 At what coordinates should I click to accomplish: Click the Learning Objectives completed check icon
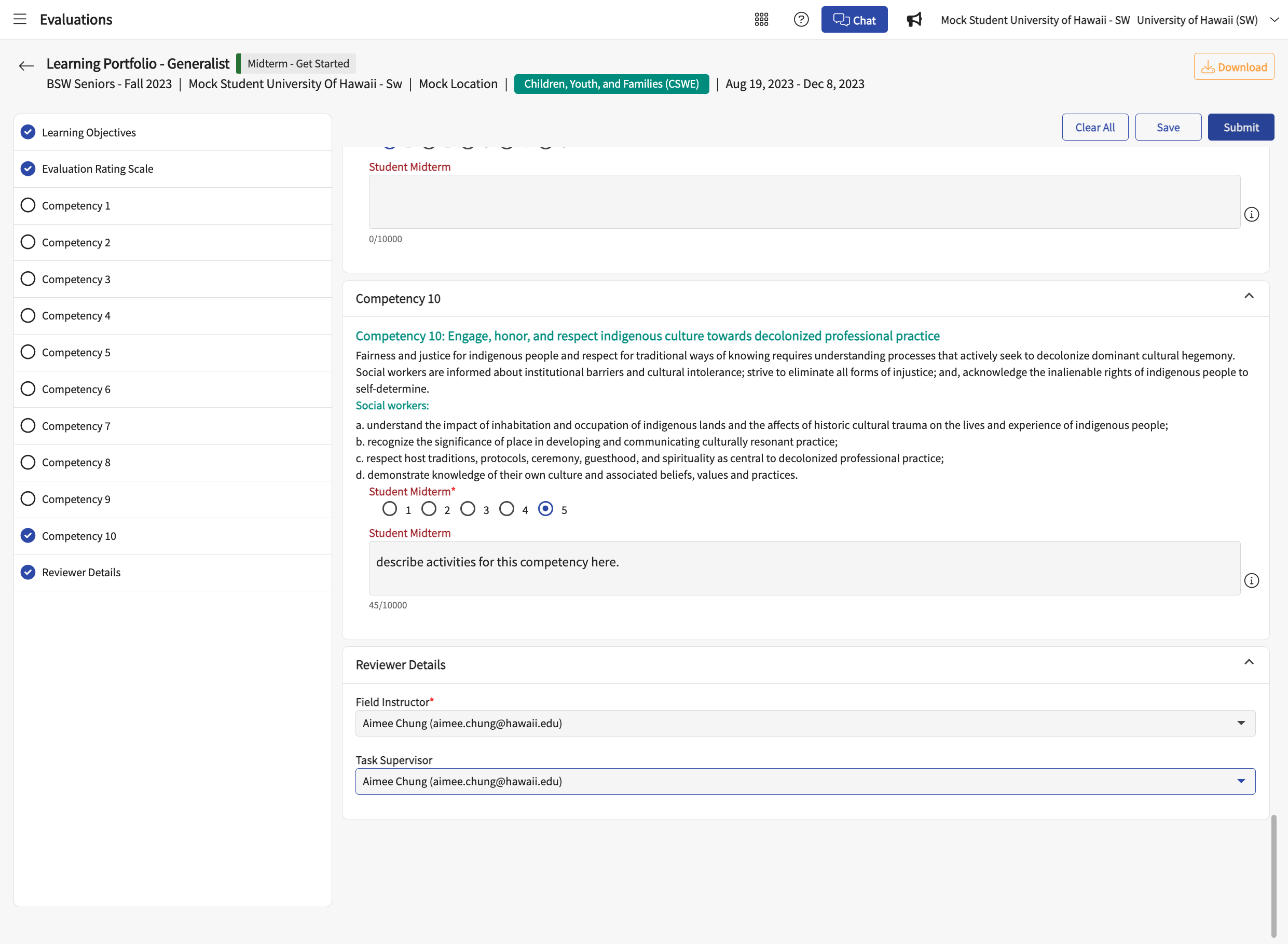(x=28, y=132)
